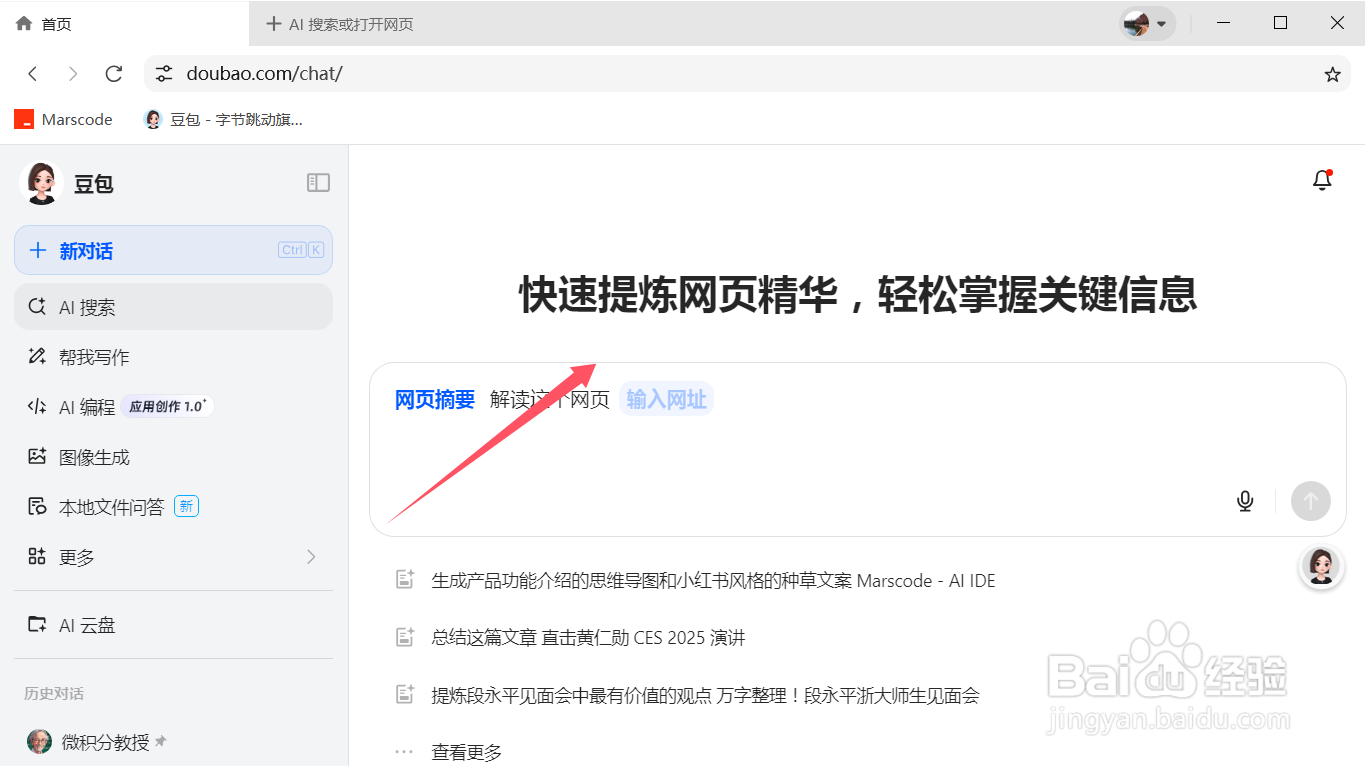Viewport: 1365px width, 766px height.
Task: Click the pin icon beside 微积分教授
Action: (160, 741)
